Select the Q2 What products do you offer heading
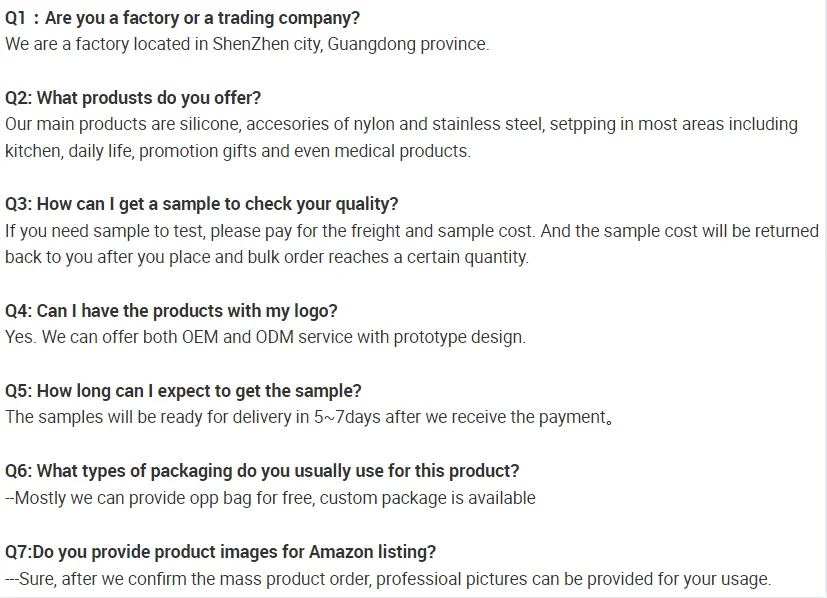 (133, 98)
